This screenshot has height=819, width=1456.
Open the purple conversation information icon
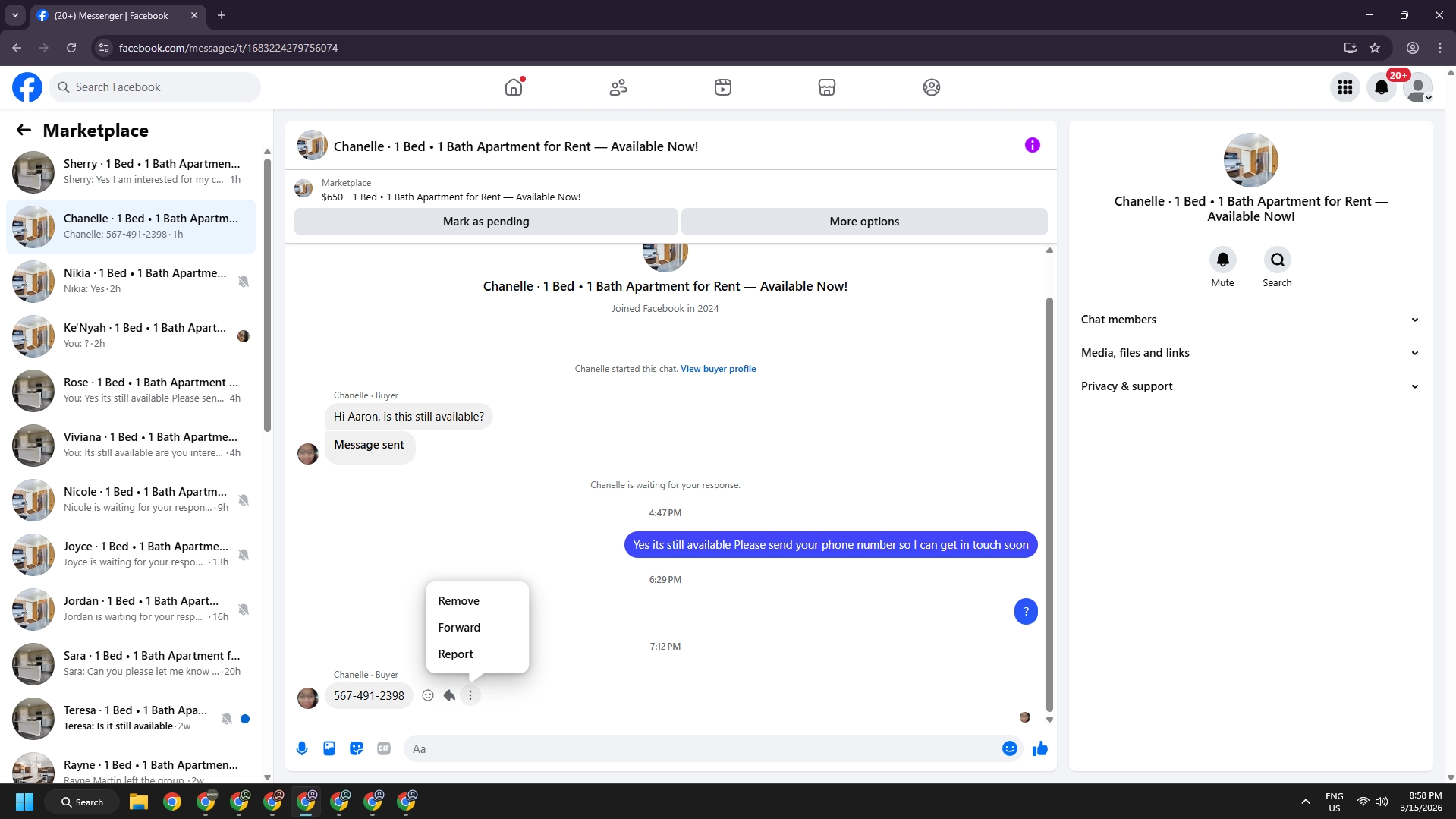[1033, 145]
